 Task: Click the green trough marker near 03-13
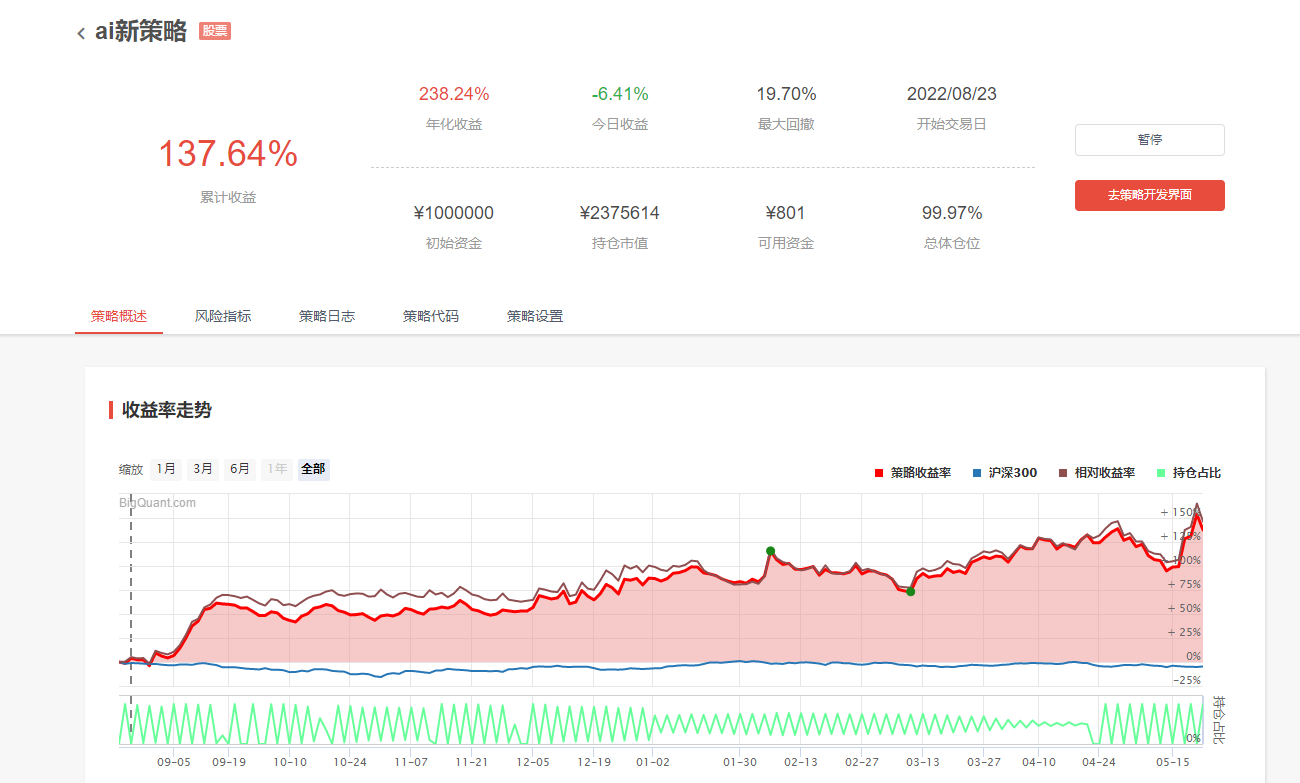point(910,592)
